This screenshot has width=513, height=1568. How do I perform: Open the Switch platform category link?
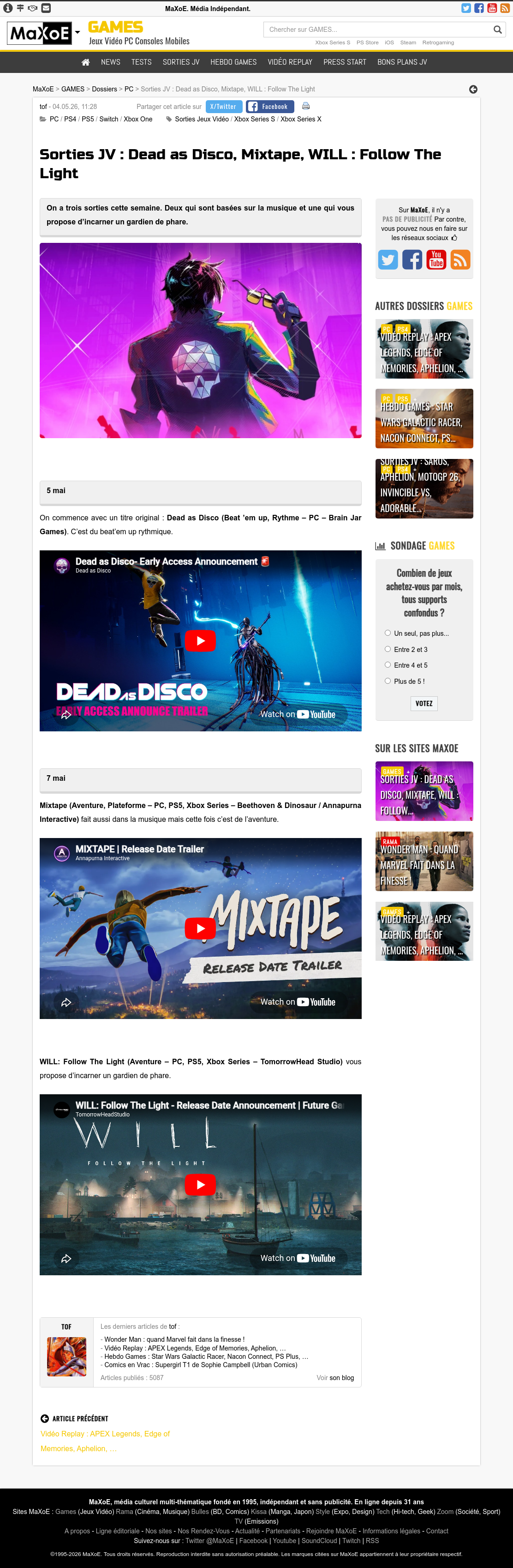pyautogui.click(x=108, y=119)
